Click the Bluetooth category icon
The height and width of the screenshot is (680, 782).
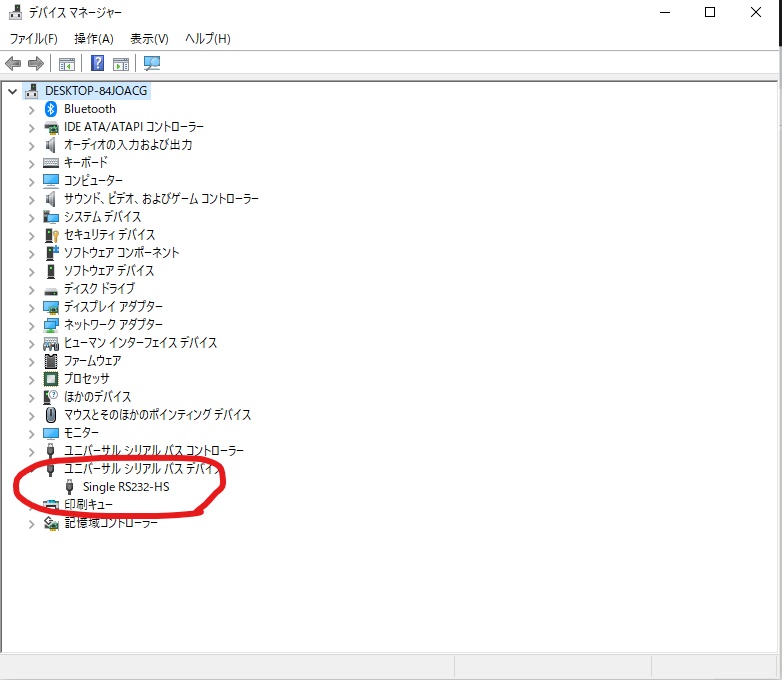pos(51,109)
